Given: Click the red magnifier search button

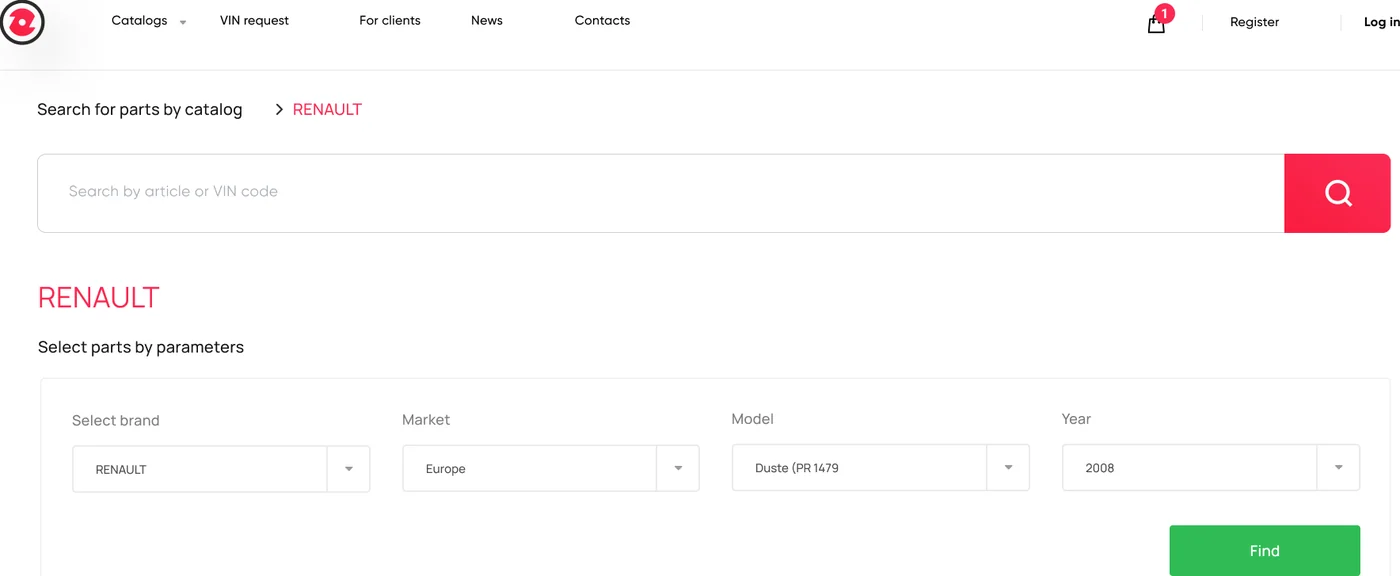Looking at the screenshot, I should point(1337,193).
